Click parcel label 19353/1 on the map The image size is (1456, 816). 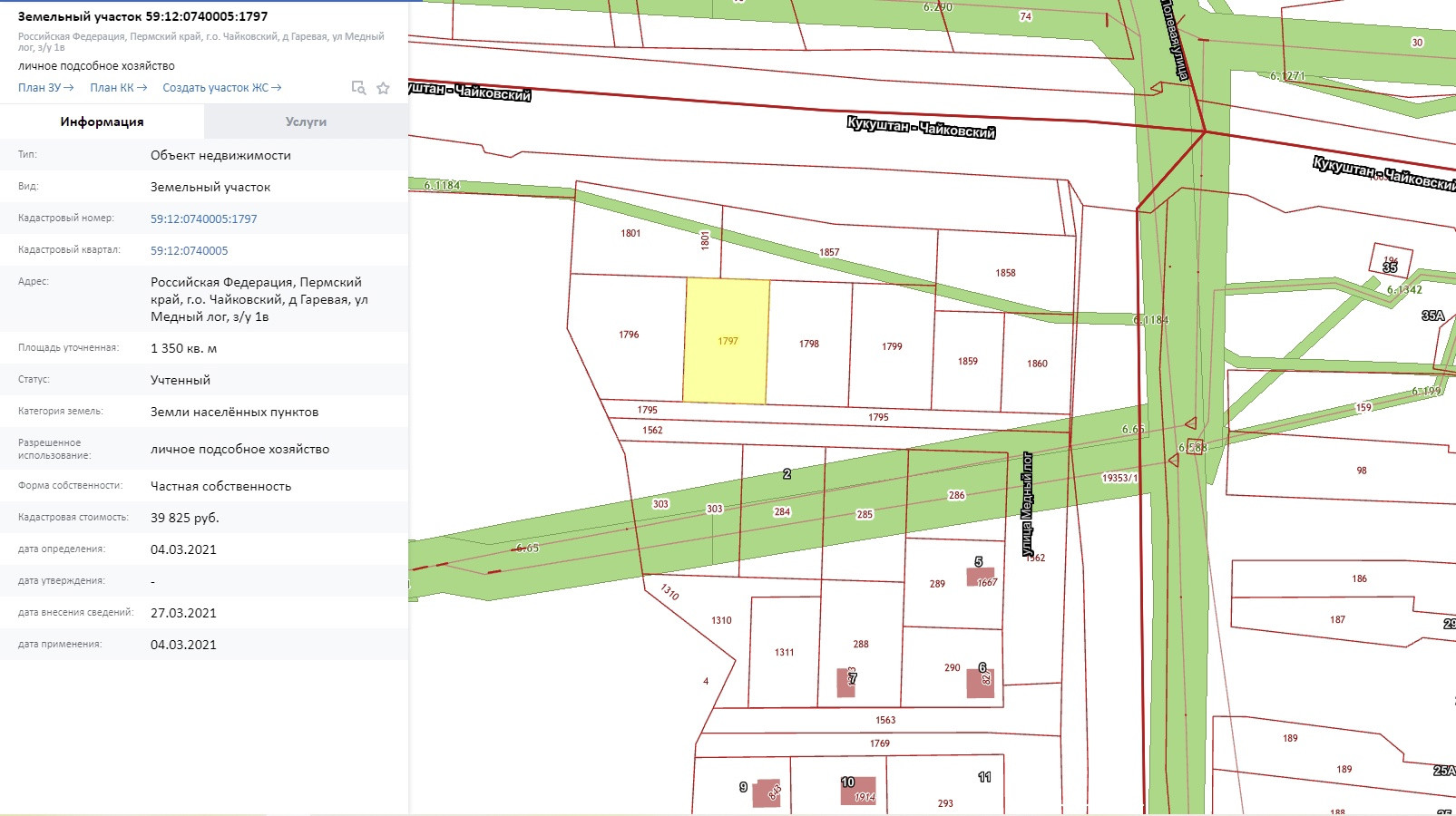[1119, 478]
